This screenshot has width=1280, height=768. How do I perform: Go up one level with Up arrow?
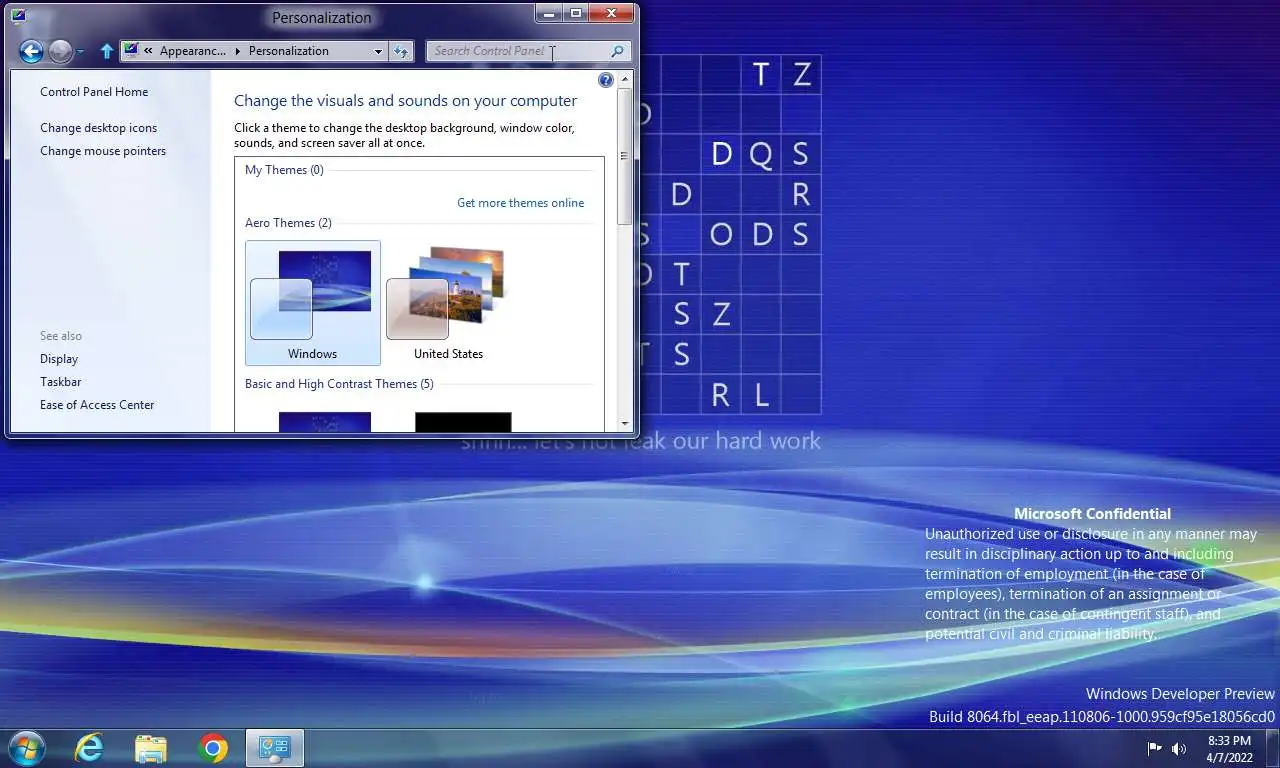point(107,51)
